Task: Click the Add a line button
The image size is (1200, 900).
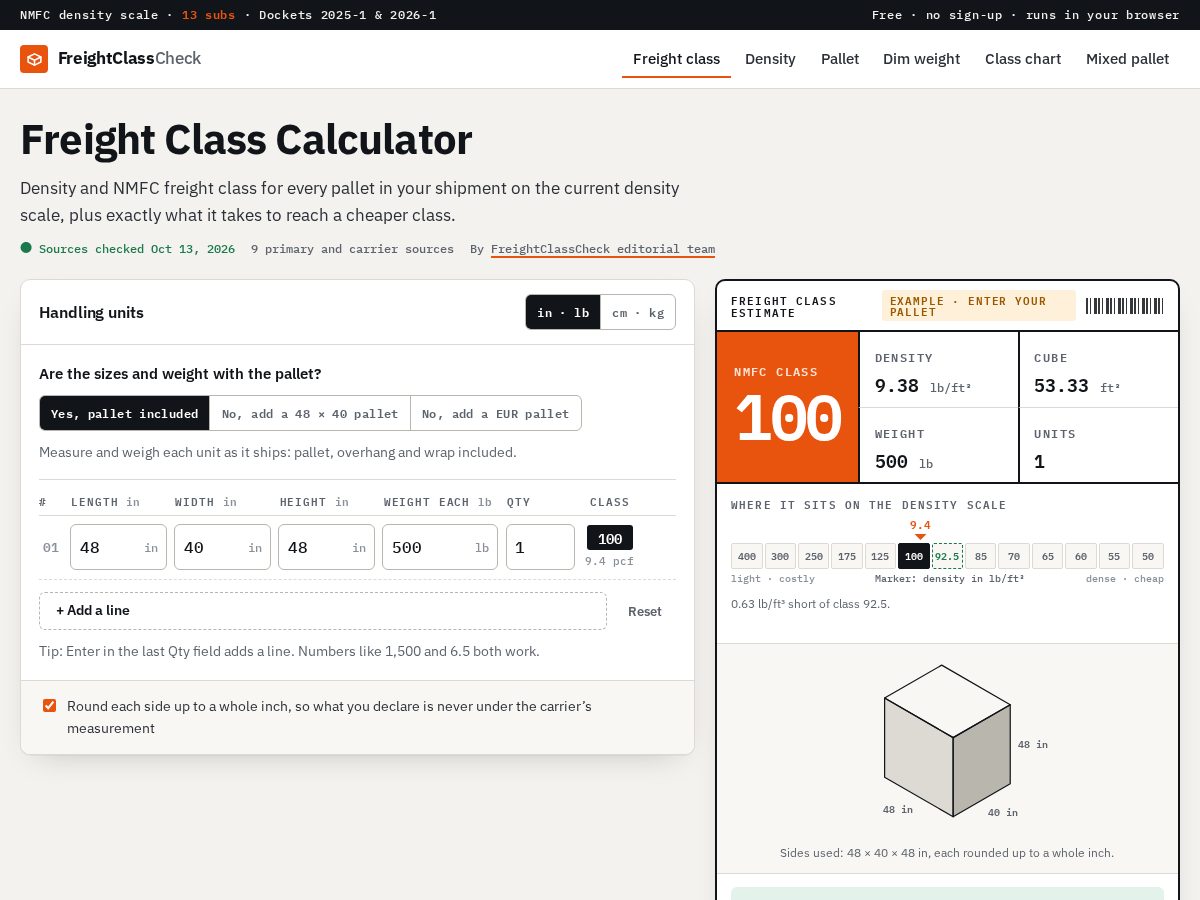Action: (323, 611)
